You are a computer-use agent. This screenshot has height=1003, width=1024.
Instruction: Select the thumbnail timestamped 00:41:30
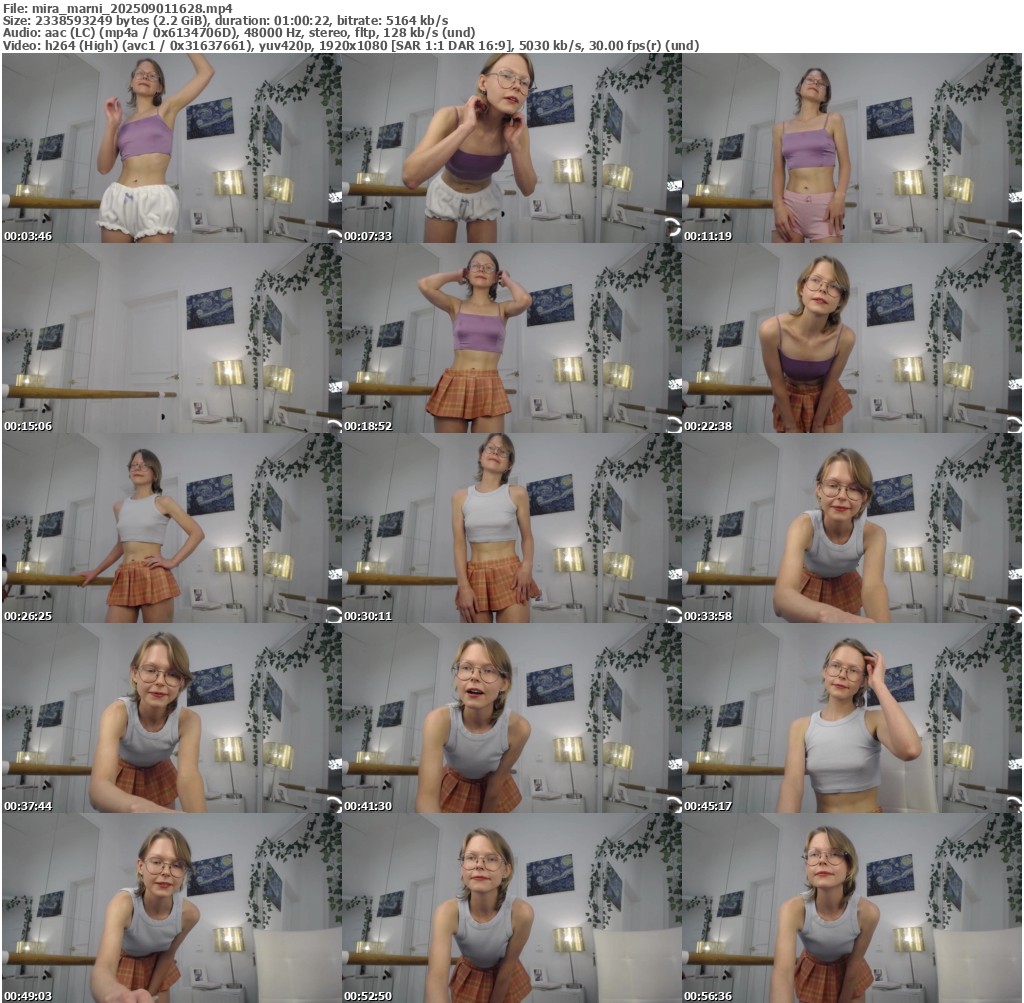[x=512, y=718]
